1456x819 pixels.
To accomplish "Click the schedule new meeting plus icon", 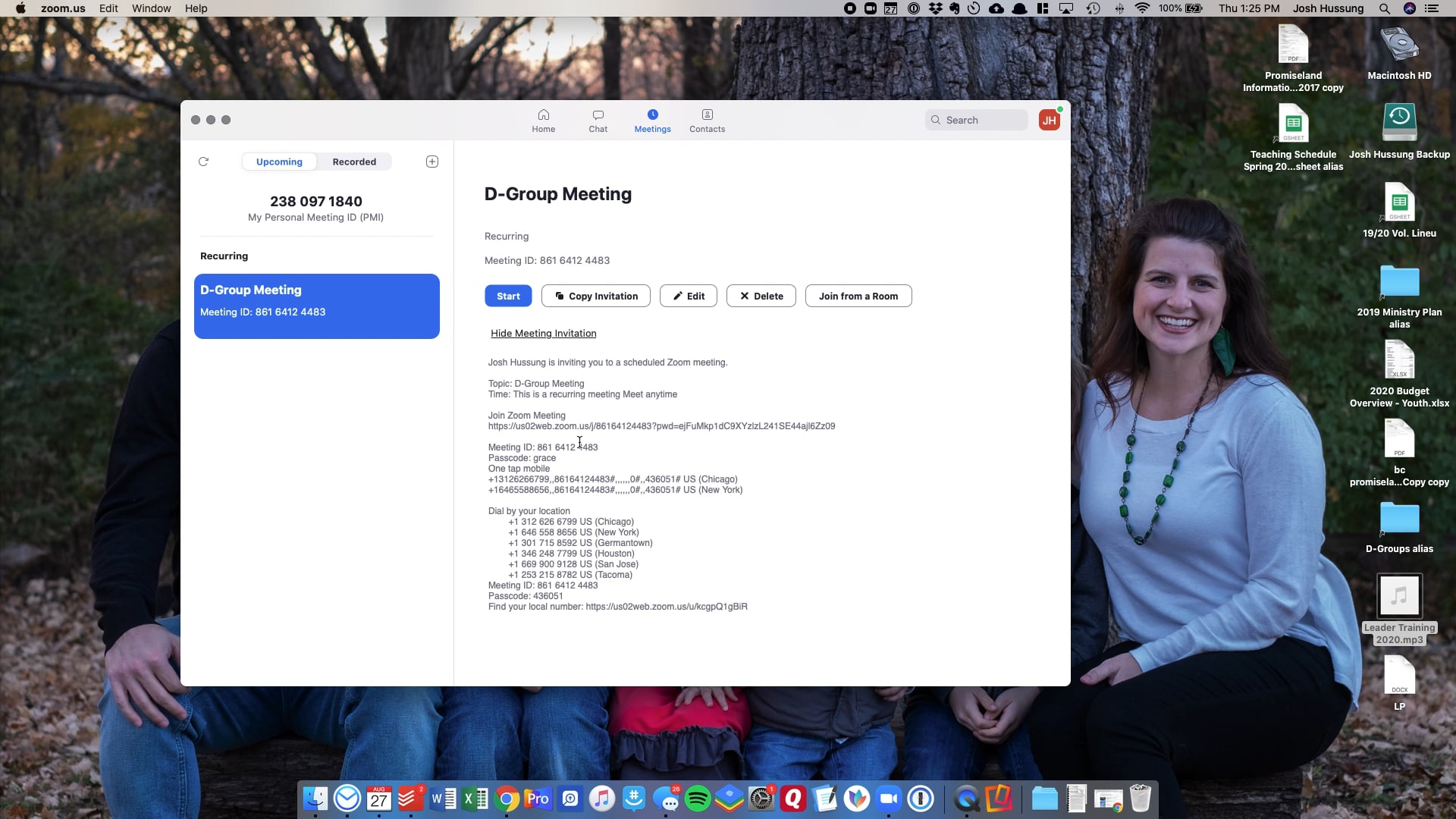I will [432, 162].
